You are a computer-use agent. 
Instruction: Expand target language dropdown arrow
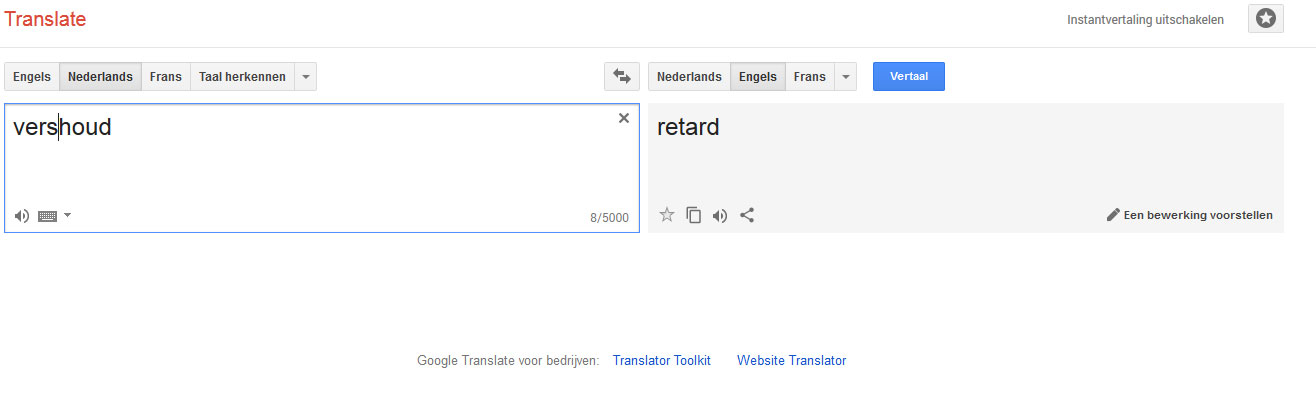tap(846, 76)
